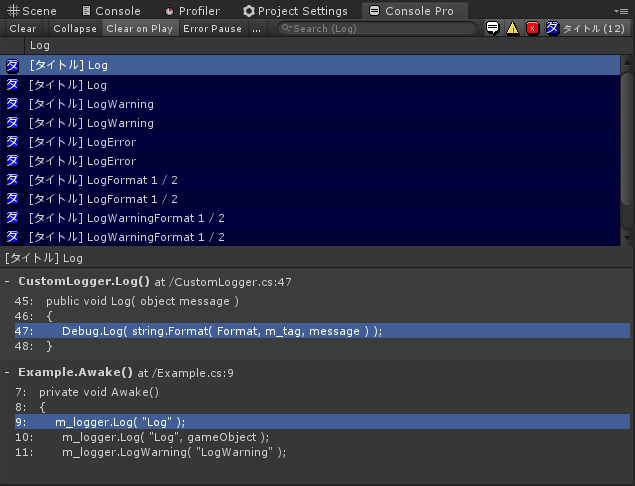Click source line 7 private void Awake()
635x486 pixels.
[x=322, y=392]
